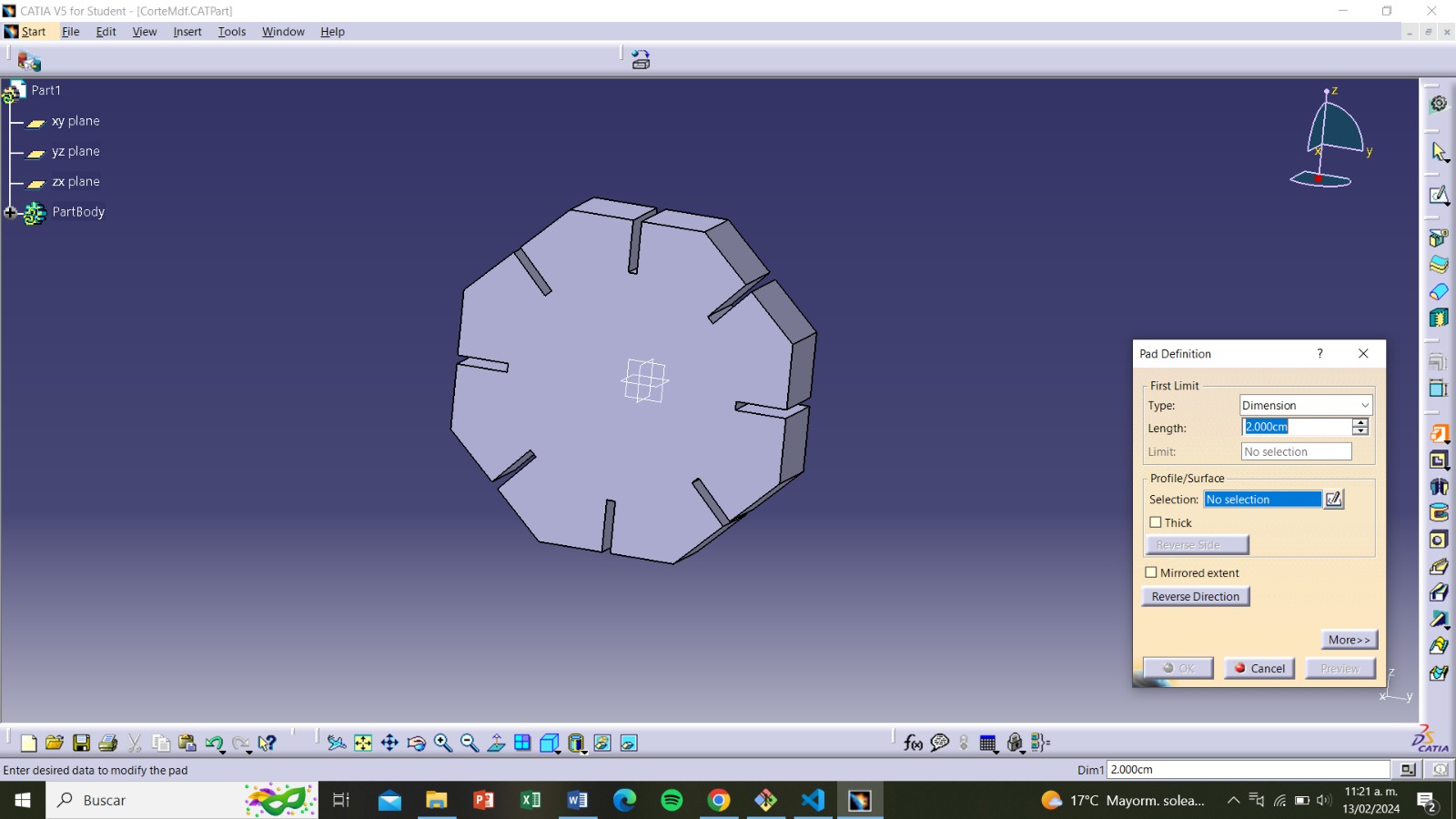
Task: Click the orange Pad tool icon
Action: pyautogui.click(x=1439, y=434)
